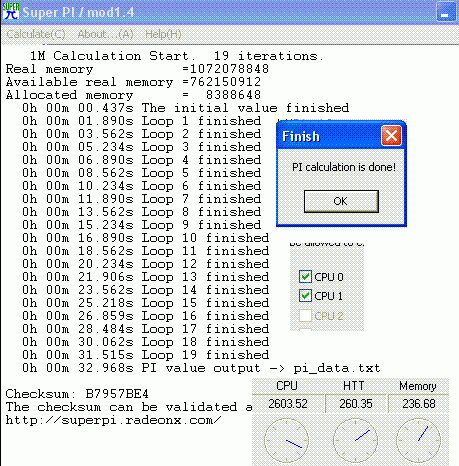Click the CPU column header label
This screenshot has height=466, width=459.
point(287,386)
